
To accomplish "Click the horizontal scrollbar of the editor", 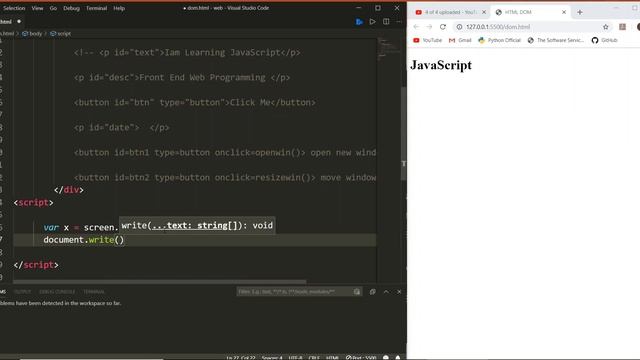I will tap(160, 282).
